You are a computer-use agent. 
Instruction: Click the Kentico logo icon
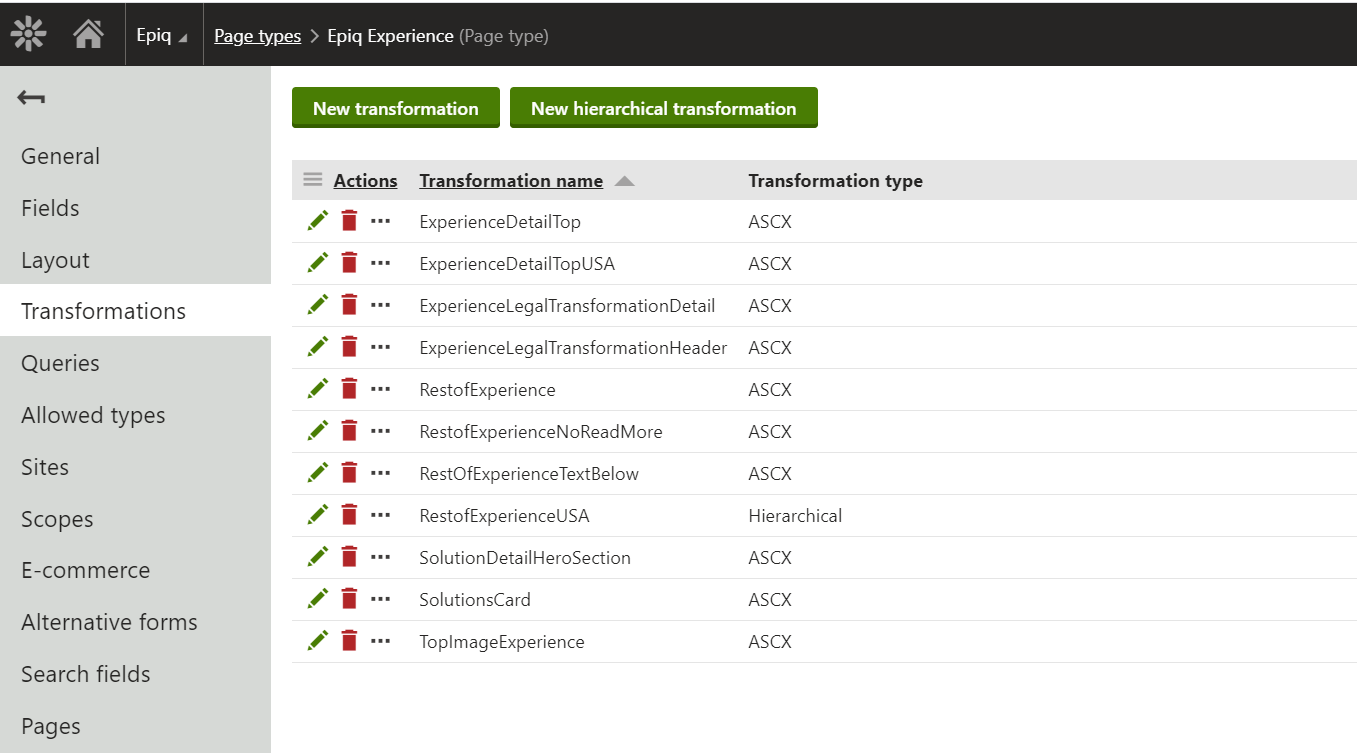pyautogui.click(x=28, y=34)
